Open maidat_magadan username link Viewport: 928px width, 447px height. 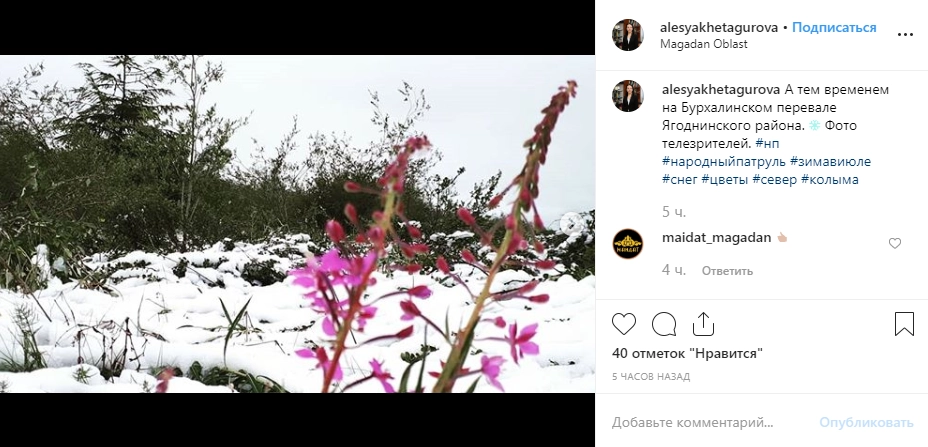716,237
